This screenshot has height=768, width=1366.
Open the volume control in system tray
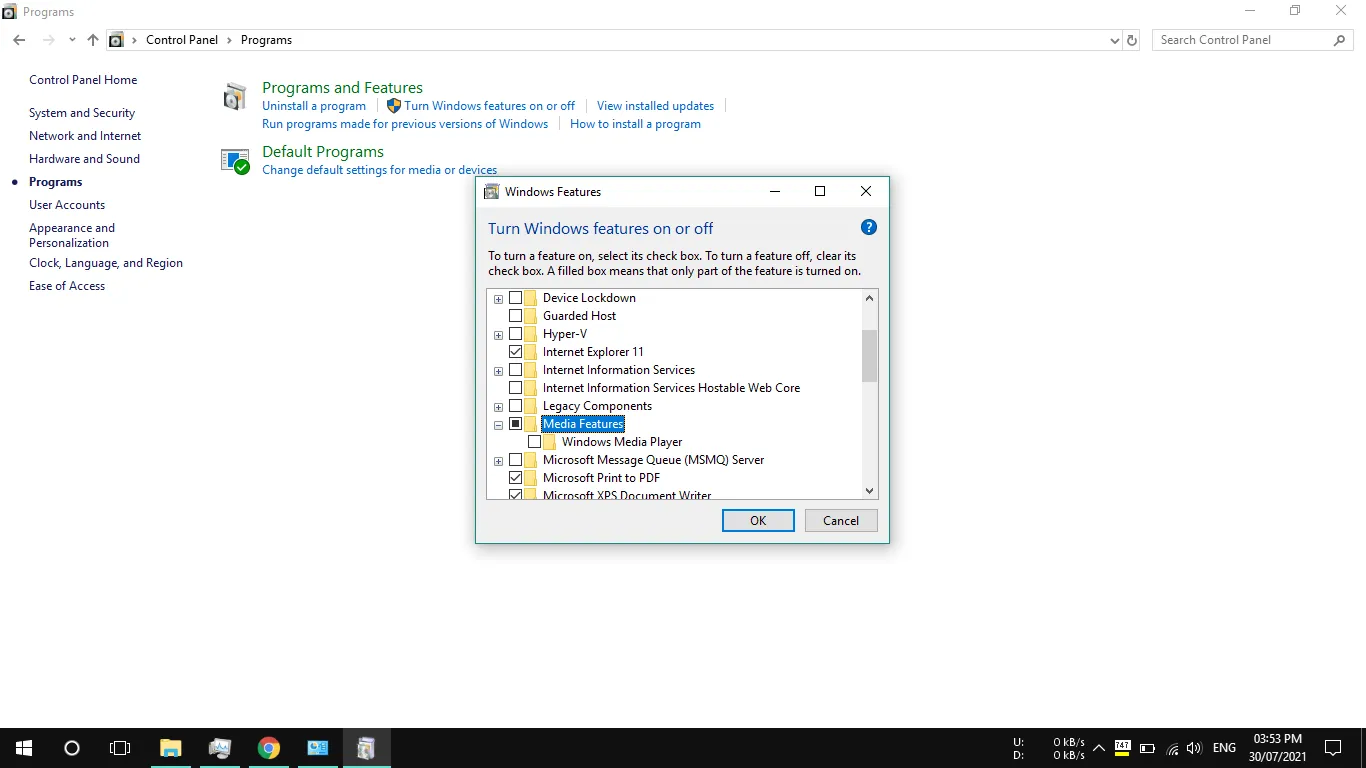pyautogui.click(x=1194, y=748)
